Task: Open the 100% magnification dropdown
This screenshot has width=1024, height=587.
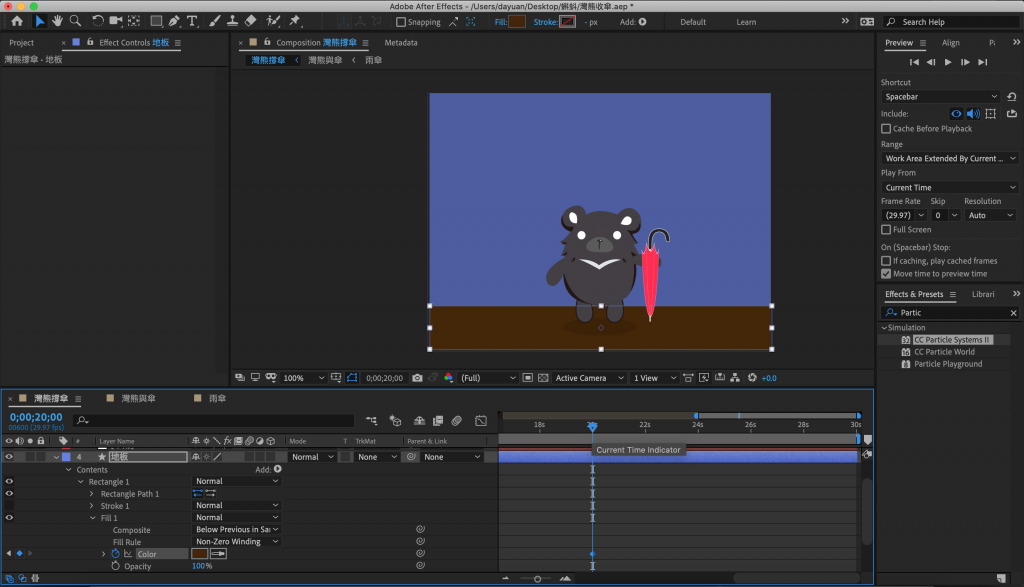Action: pyautogui.click(x=304, y=378)
